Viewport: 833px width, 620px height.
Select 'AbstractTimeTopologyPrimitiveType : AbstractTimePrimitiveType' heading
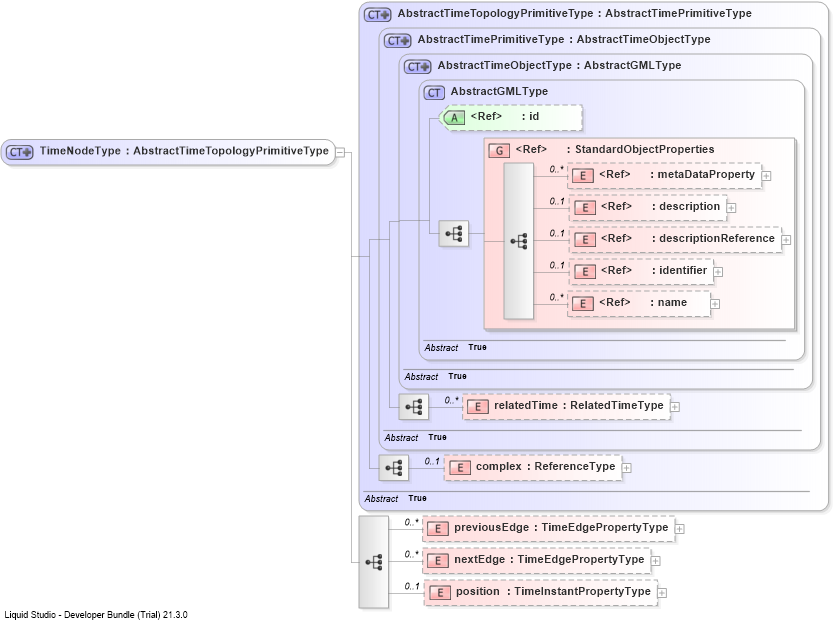574,13
